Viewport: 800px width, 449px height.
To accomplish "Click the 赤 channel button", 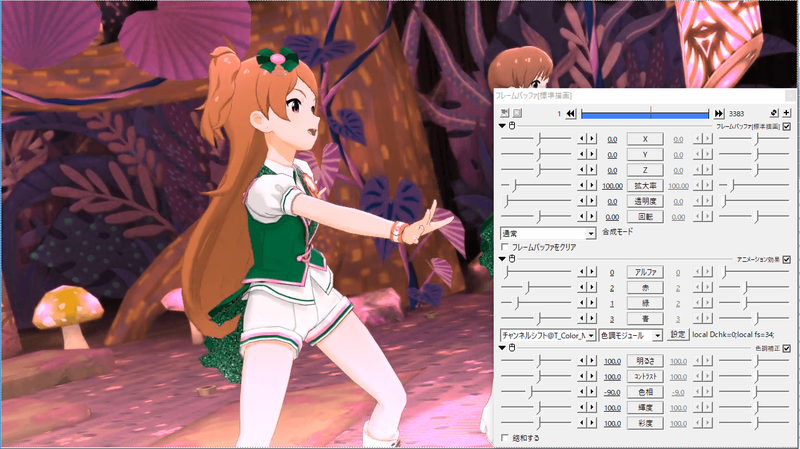I will pyautogui.click(x=645, y=288).
